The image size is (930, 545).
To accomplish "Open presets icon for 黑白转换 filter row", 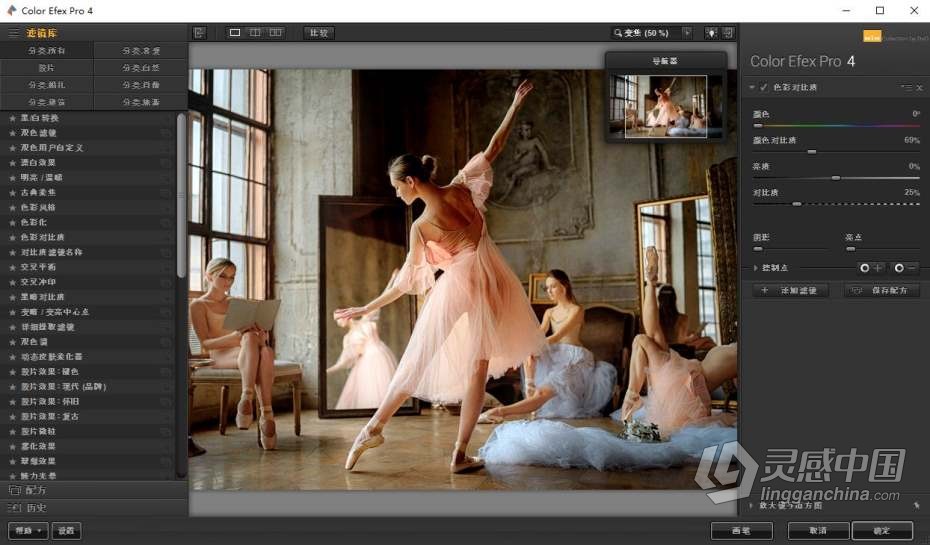I will 166,118.
